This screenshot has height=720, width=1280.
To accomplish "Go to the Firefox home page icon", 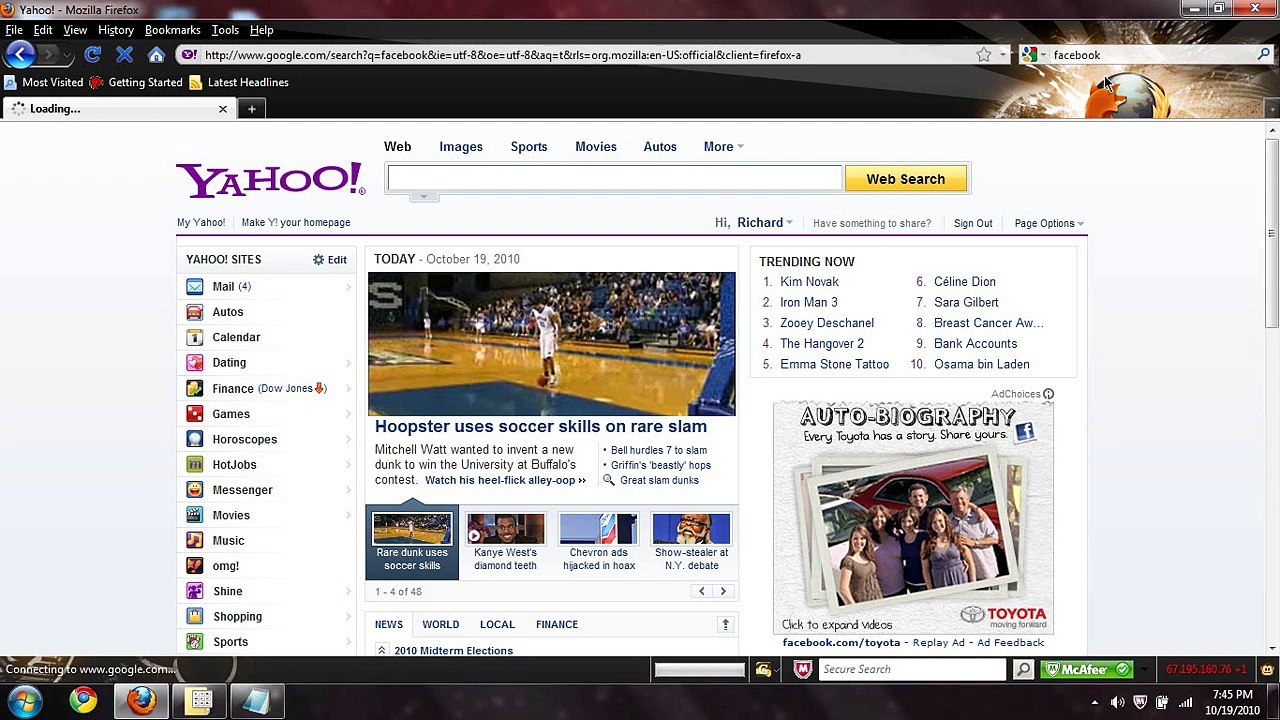I will click(x=156, y=55).
